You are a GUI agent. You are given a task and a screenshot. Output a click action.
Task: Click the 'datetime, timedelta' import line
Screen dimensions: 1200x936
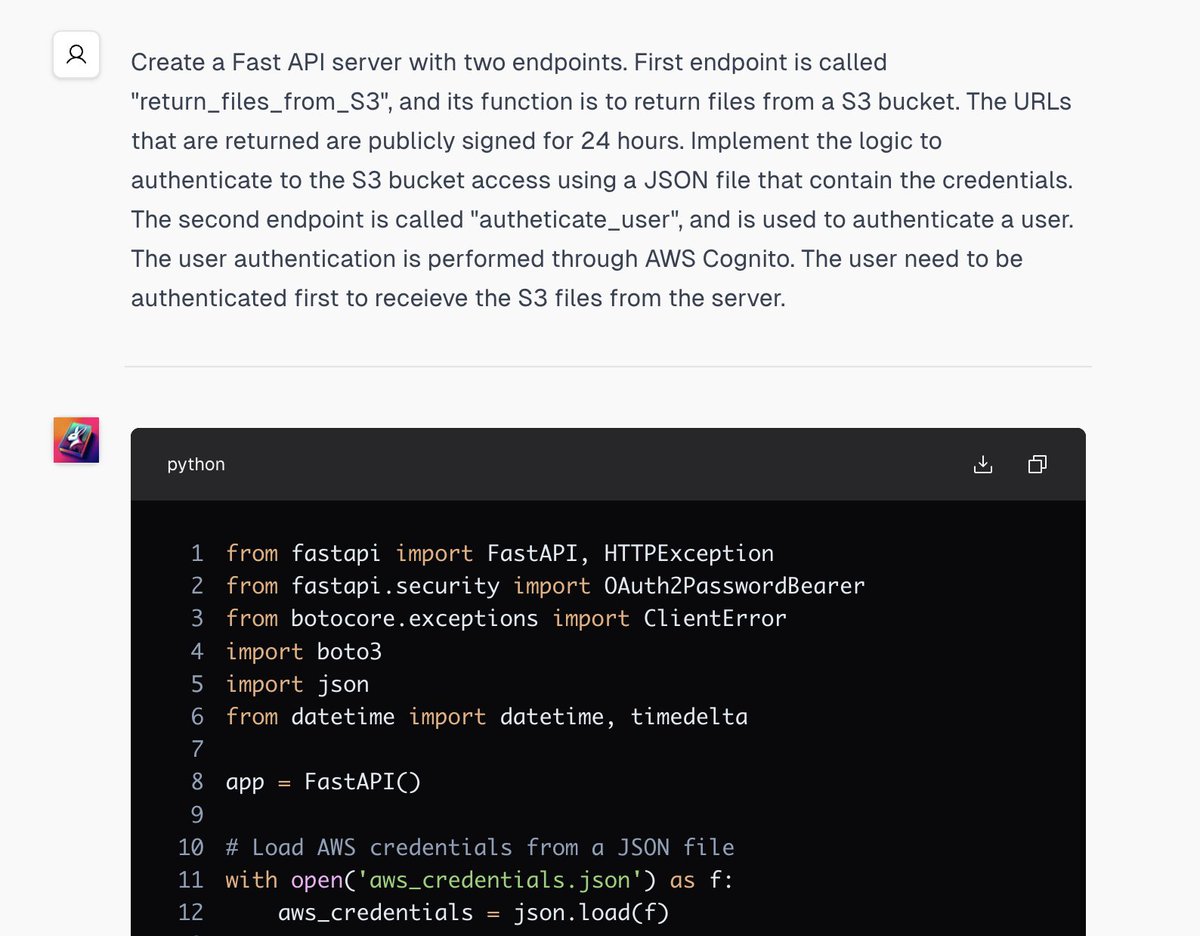coord(487,717)
